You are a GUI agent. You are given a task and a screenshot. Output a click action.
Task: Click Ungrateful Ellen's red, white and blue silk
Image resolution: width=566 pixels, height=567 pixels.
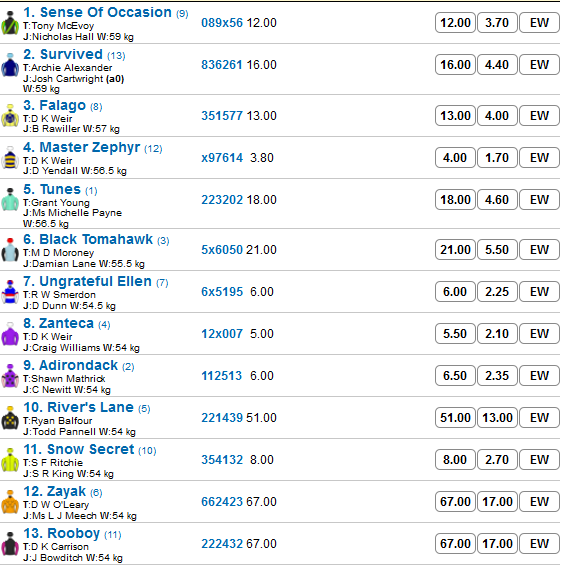point(10,292)
